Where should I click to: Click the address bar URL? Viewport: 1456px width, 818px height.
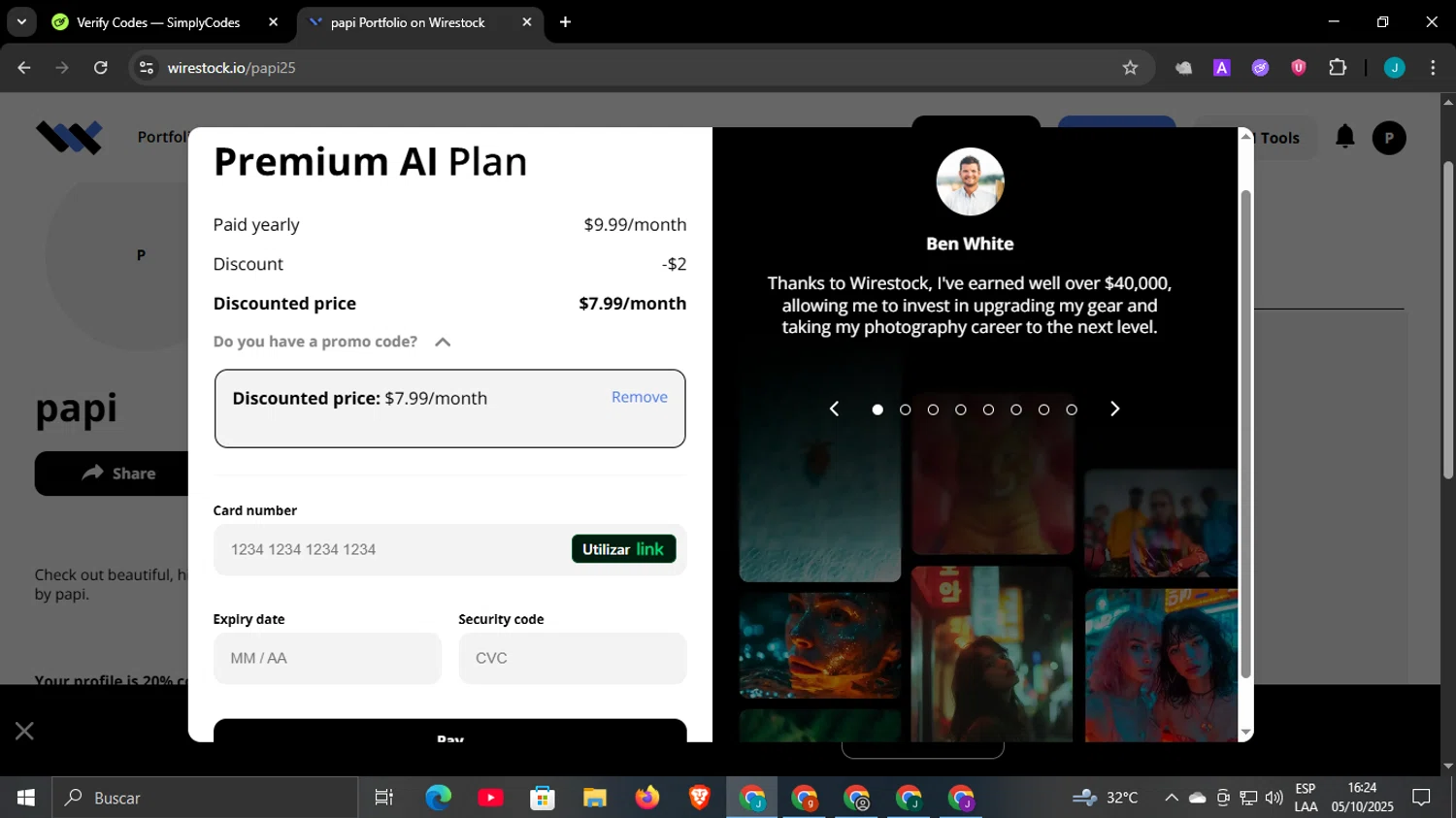click(231, 68)
